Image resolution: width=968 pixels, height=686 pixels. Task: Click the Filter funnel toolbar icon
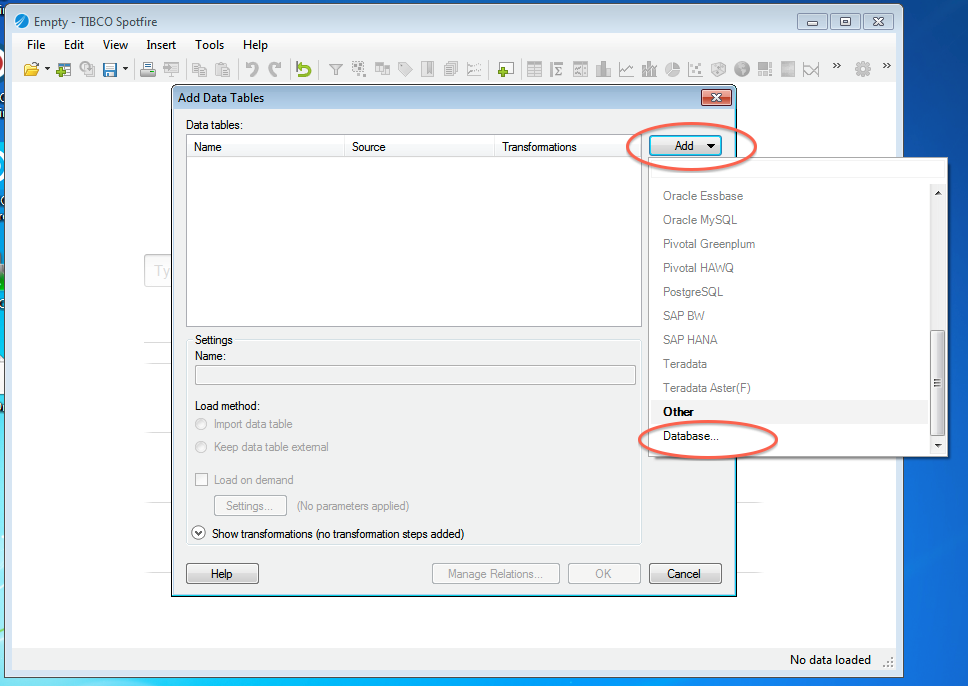pyautogui.click(x=336, y=69)
